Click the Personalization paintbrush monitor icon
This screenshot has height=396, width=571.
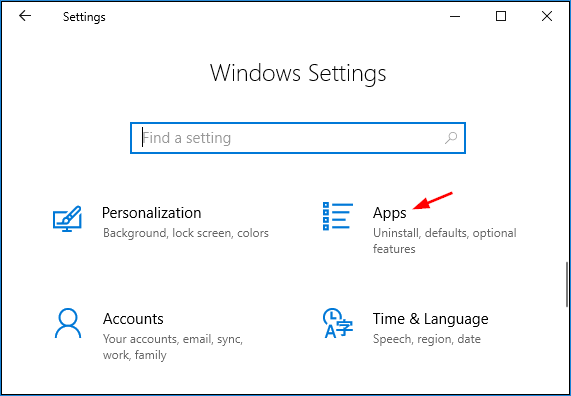[67, 219]
